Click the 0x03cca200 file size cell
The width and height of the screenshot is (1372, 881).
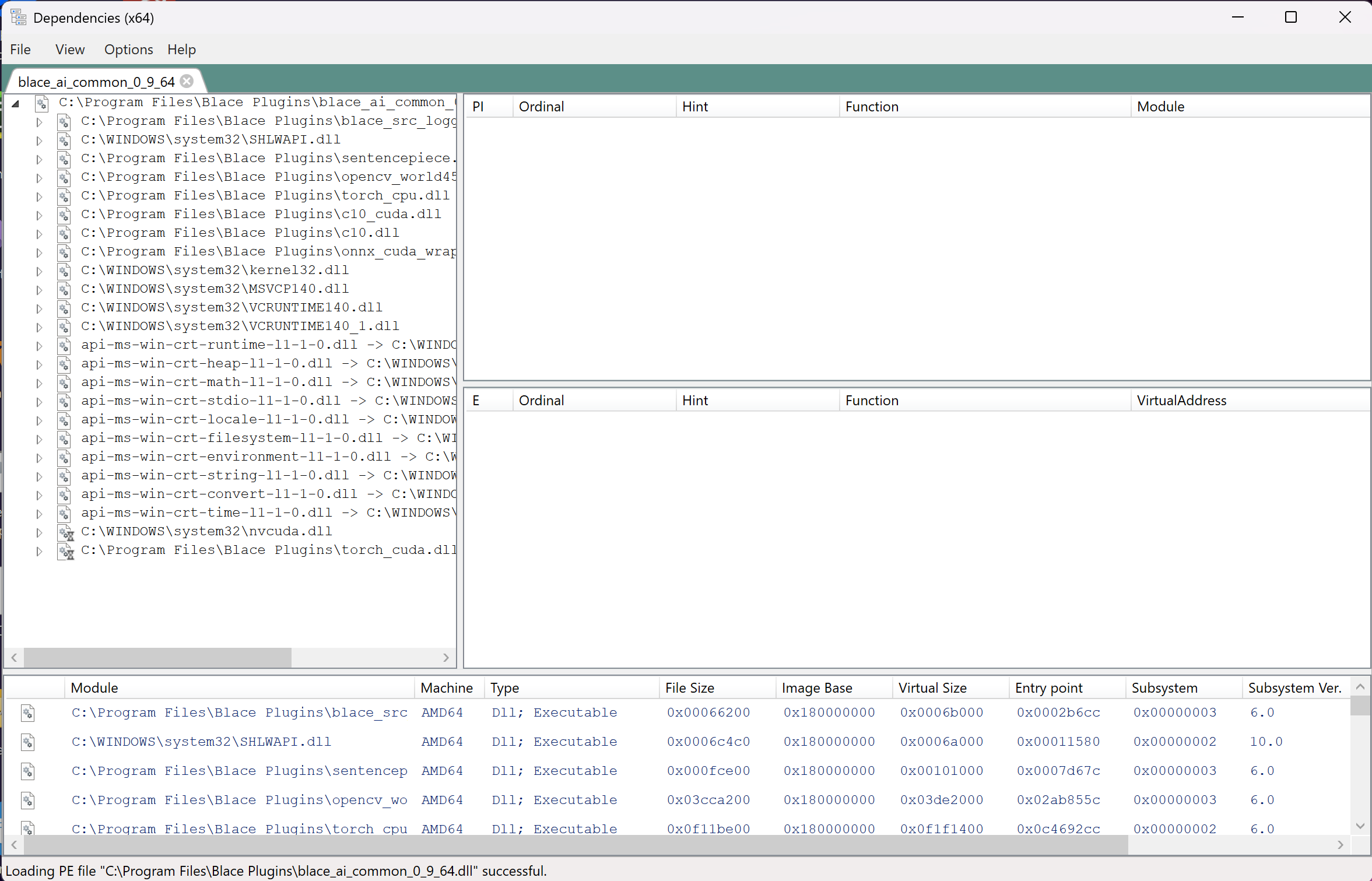tap(708, 801)
